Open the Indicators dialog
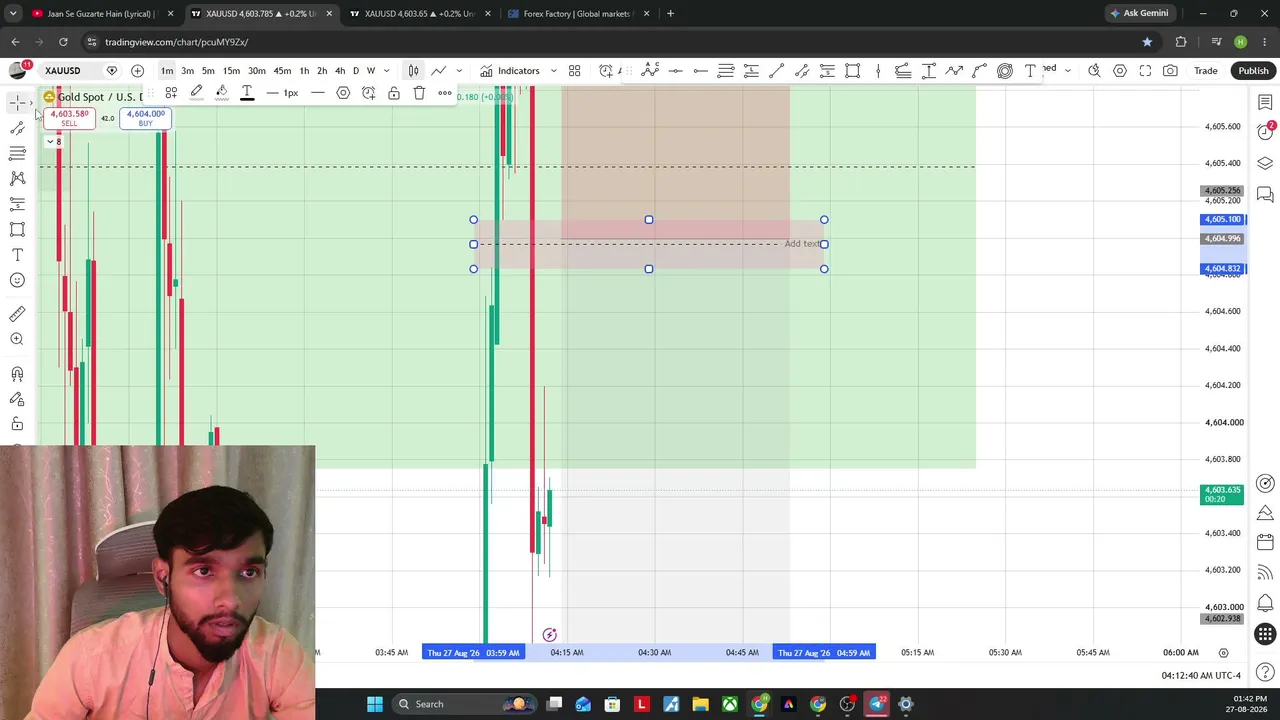 pos(510,71)
